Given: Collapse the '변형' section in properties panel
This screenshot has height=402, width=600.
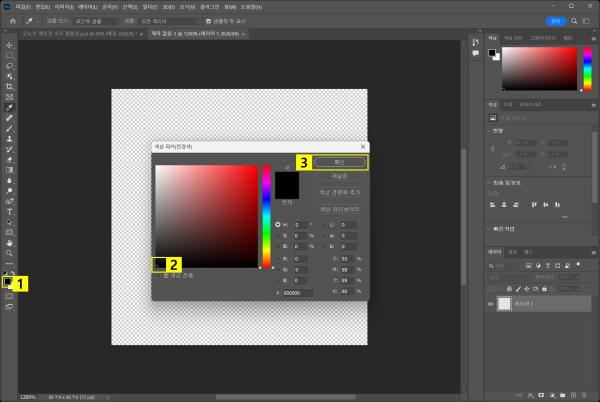Looking at the screenshot, I should click(x=490, y=130).
